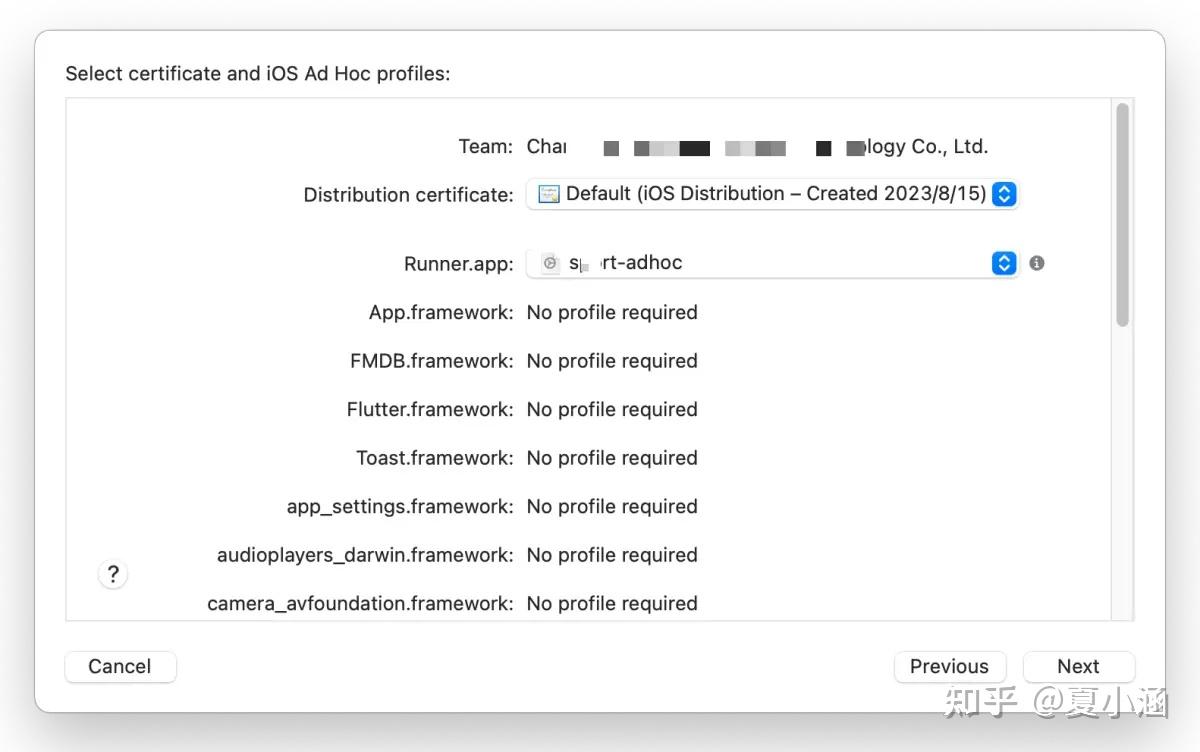Click the audioplayers_darwin.framework label

(x=365, y=555)
